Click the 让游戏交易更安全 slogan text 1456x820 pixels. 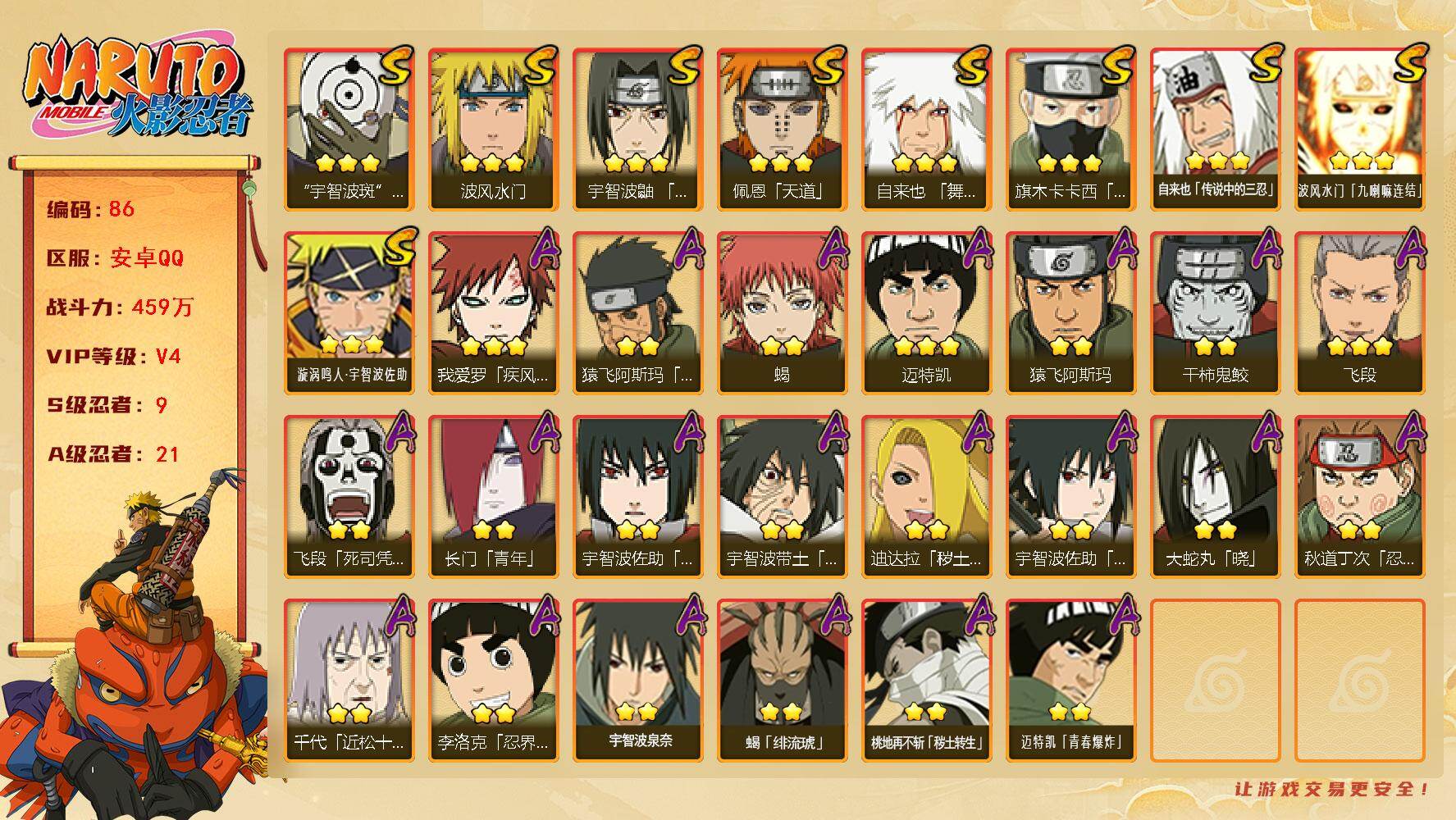coord(1332,789)
